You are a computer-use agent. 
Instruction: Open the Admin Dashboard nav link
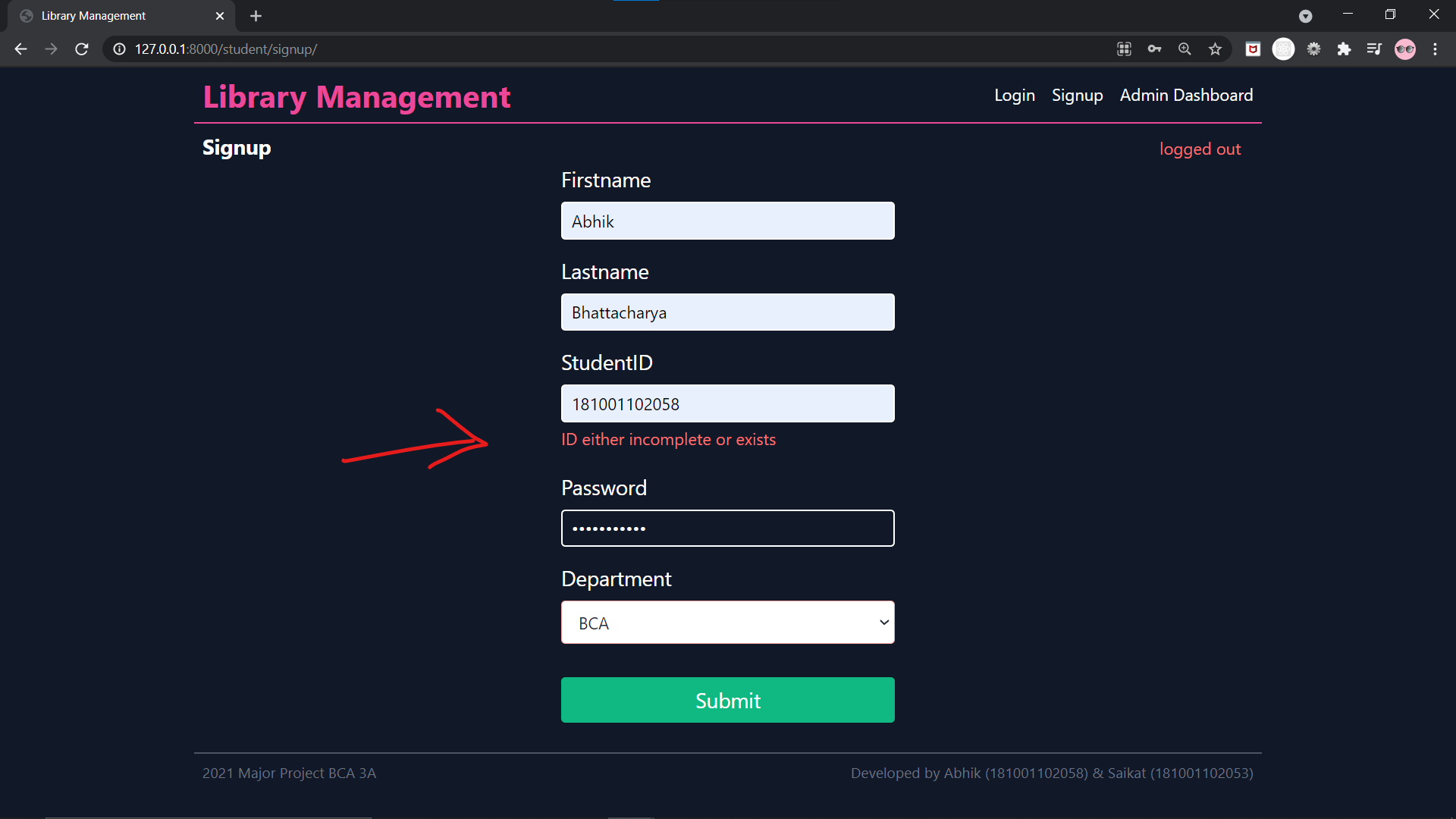coord(1186,96)
